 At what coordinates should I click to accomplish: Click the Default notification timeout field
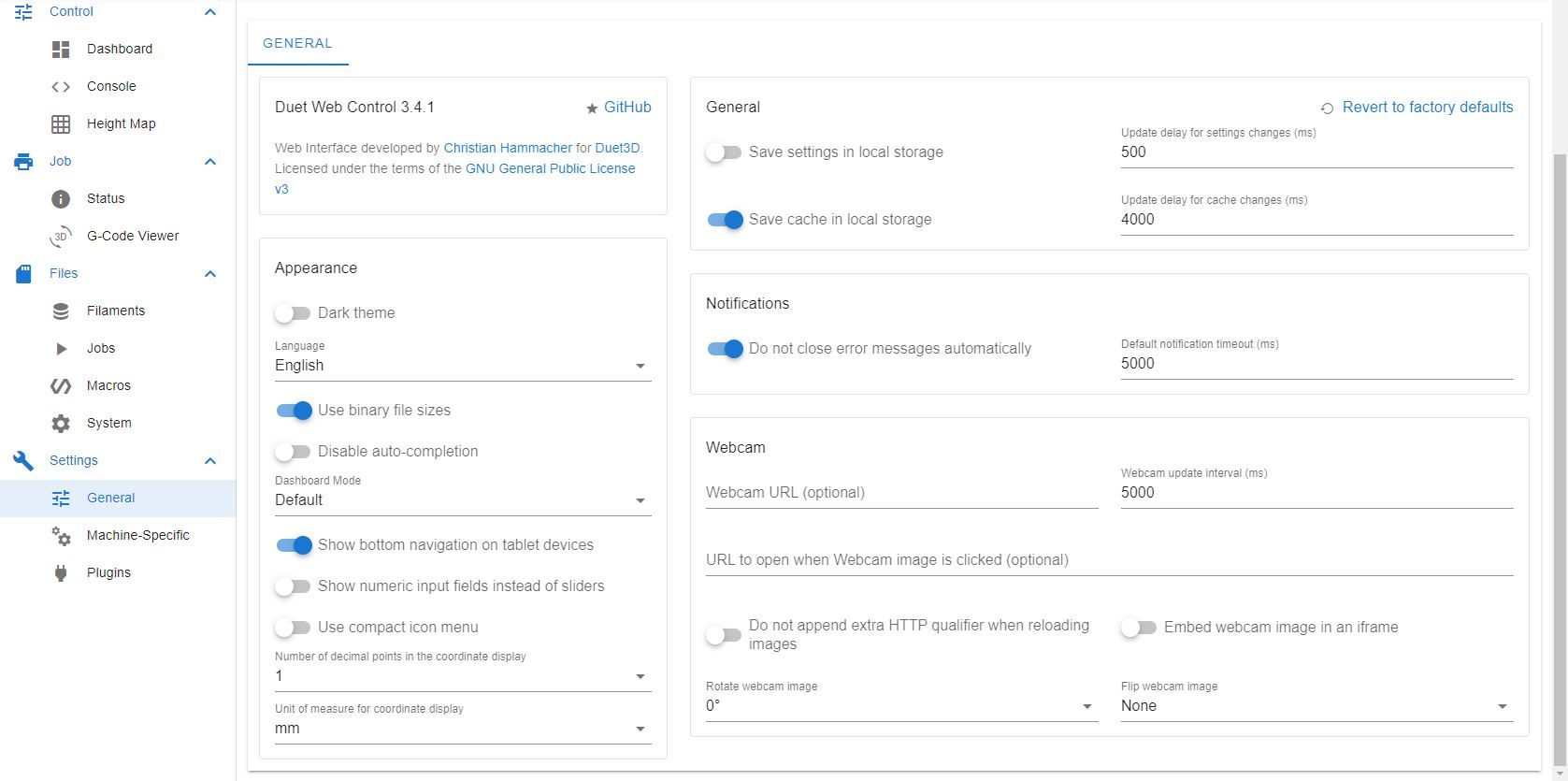pos(1316,363)
